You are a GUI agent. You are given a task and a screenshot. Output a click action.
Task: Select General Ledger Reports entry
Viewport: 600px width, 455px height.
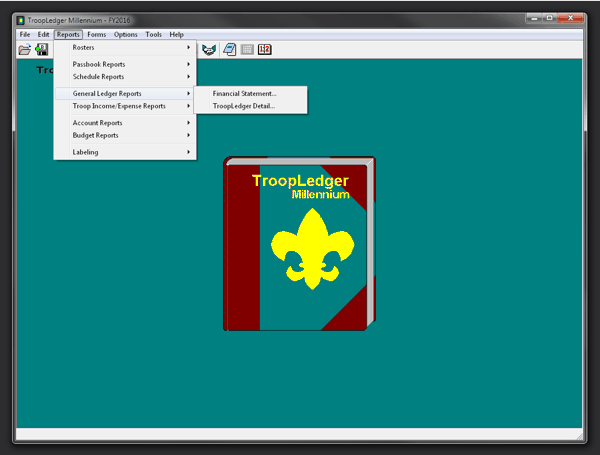click(x=125, y=94)
